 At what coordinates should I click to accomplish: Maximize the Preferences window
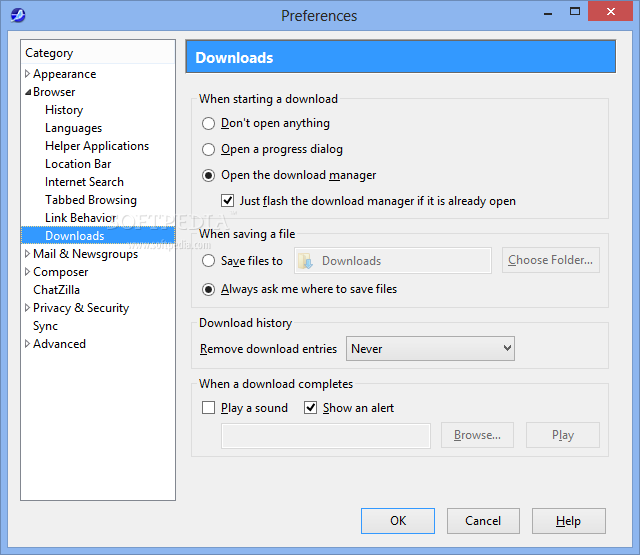pyautogui.click(x=575, y=11)
